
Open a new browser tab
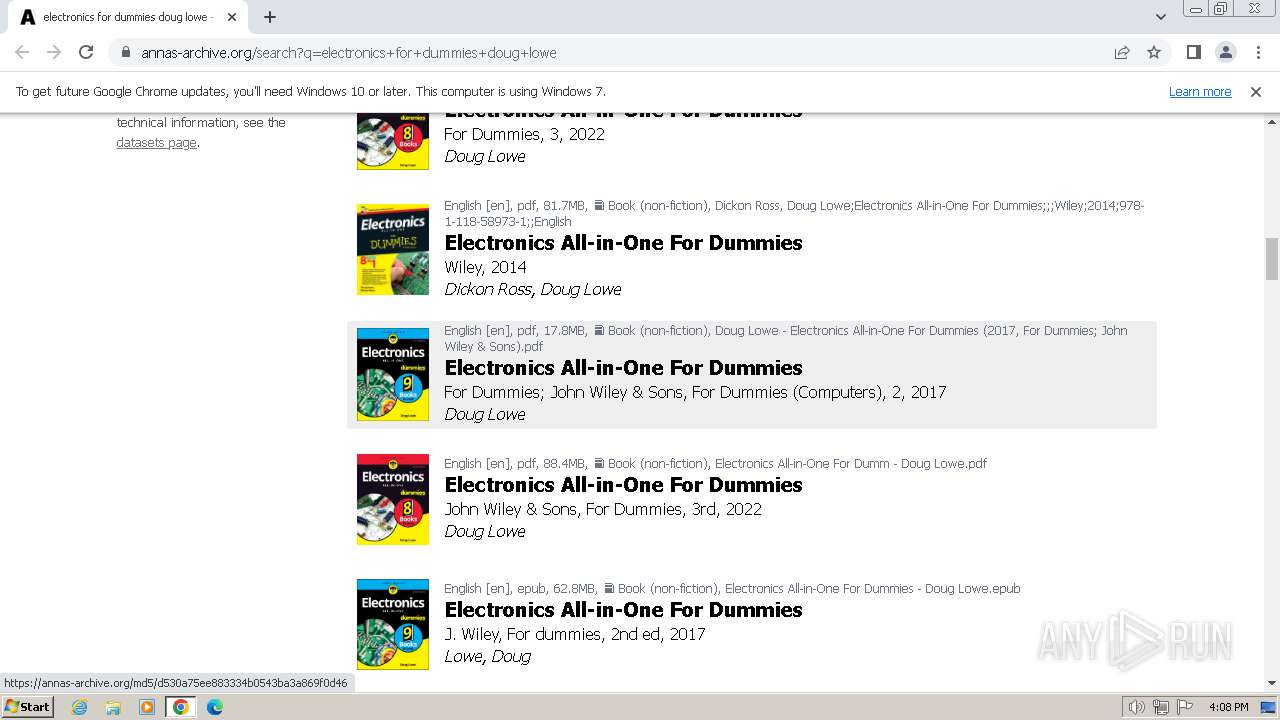coord(270,17)
